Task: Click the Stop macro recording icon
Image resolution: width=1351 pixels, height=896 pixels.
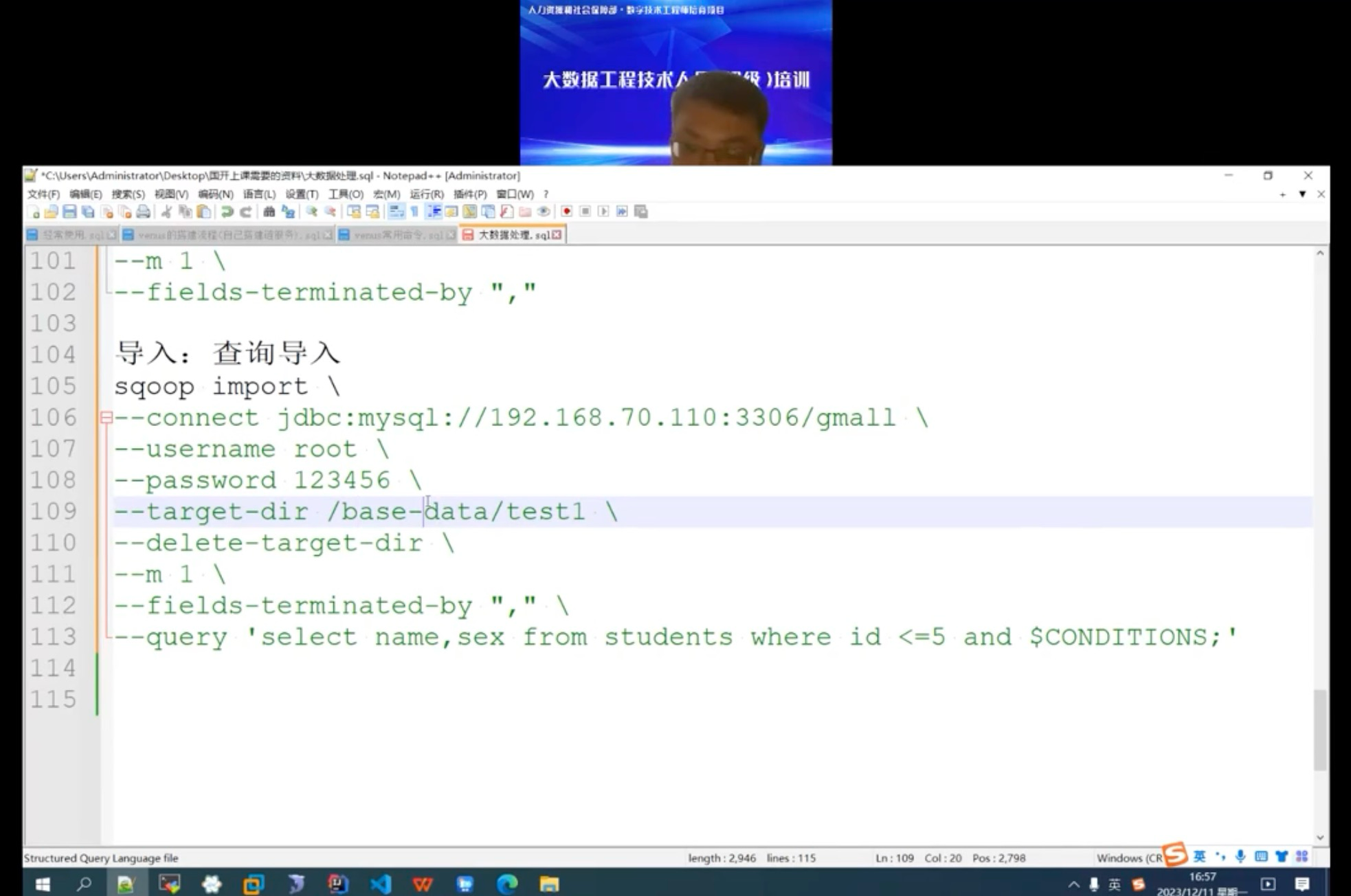Action: (x=585, y=212)
